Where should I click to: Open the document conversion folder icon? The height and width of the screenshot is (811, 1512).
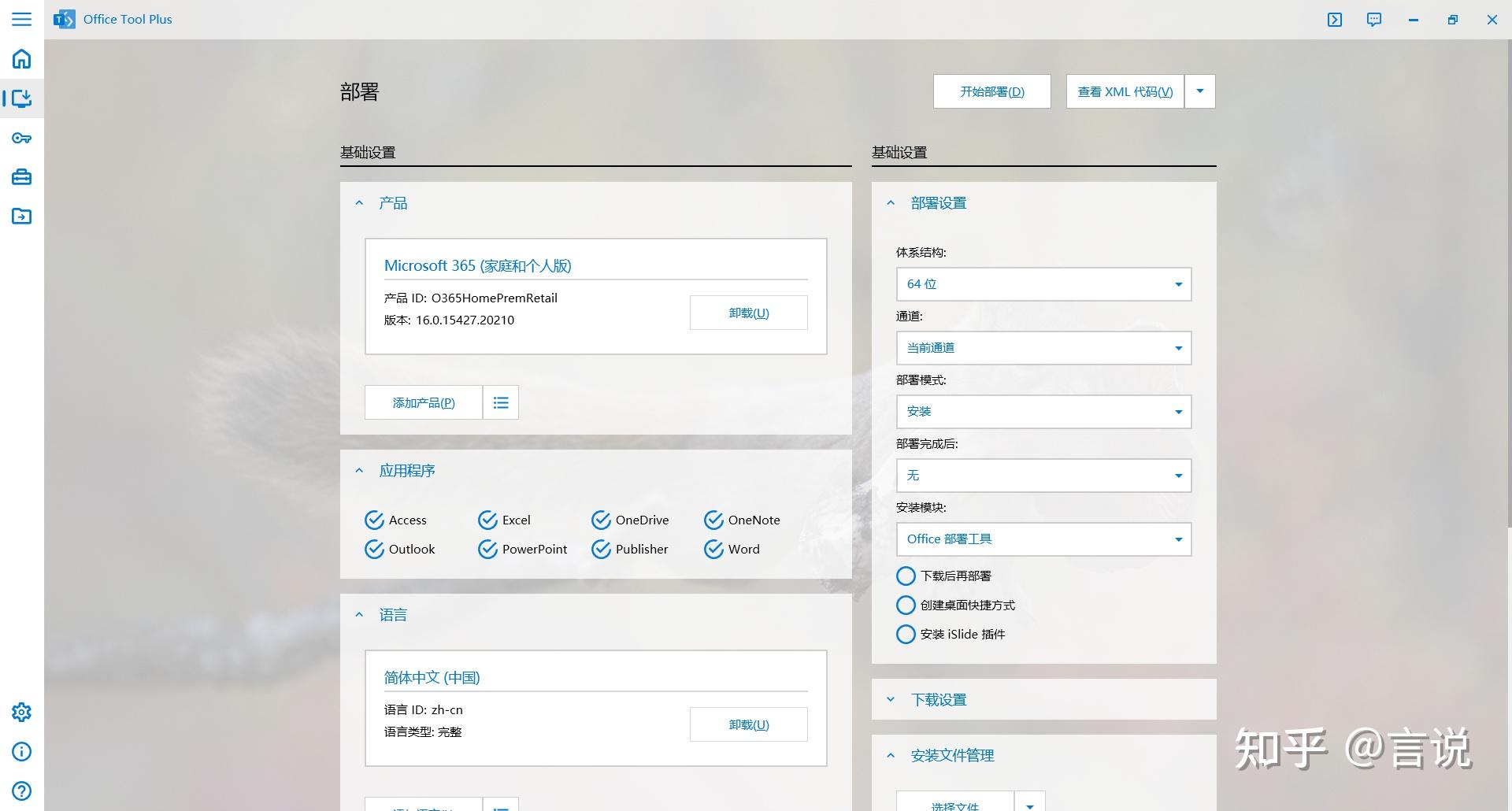(21, 216)
